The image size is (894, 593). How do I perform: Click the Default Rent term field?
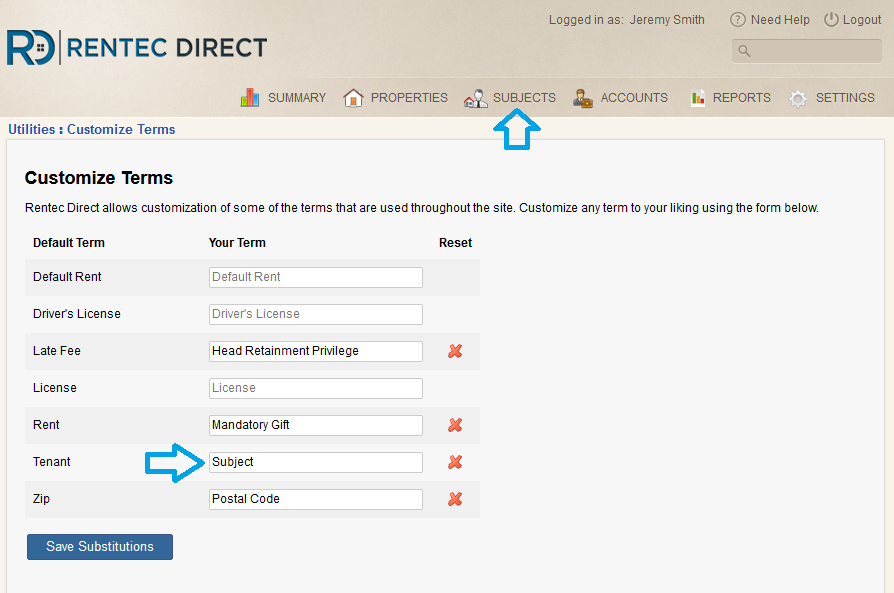pos(316,277)
